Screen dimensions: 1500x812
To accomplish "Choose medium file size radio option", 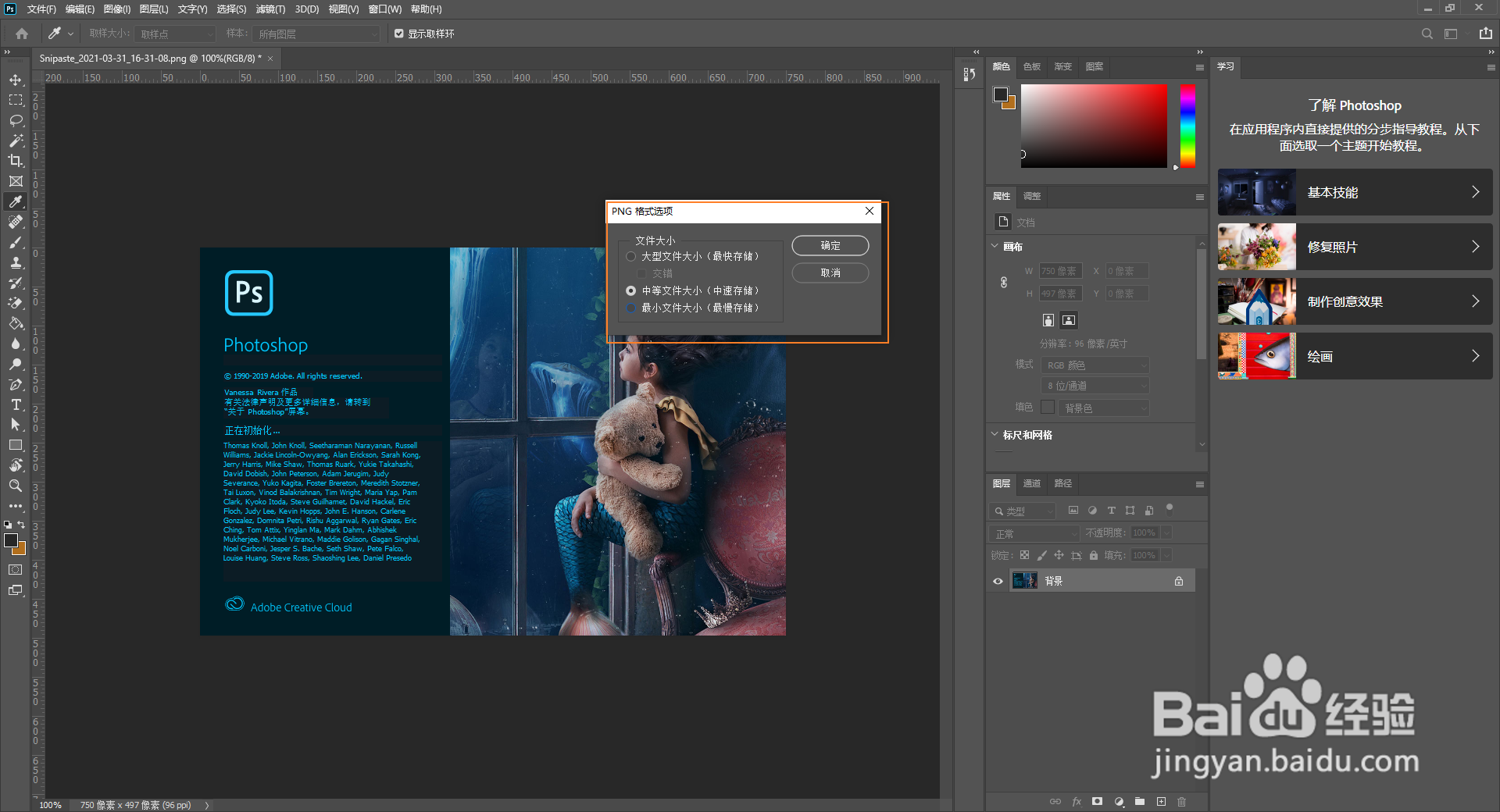I will click(631, 290).
